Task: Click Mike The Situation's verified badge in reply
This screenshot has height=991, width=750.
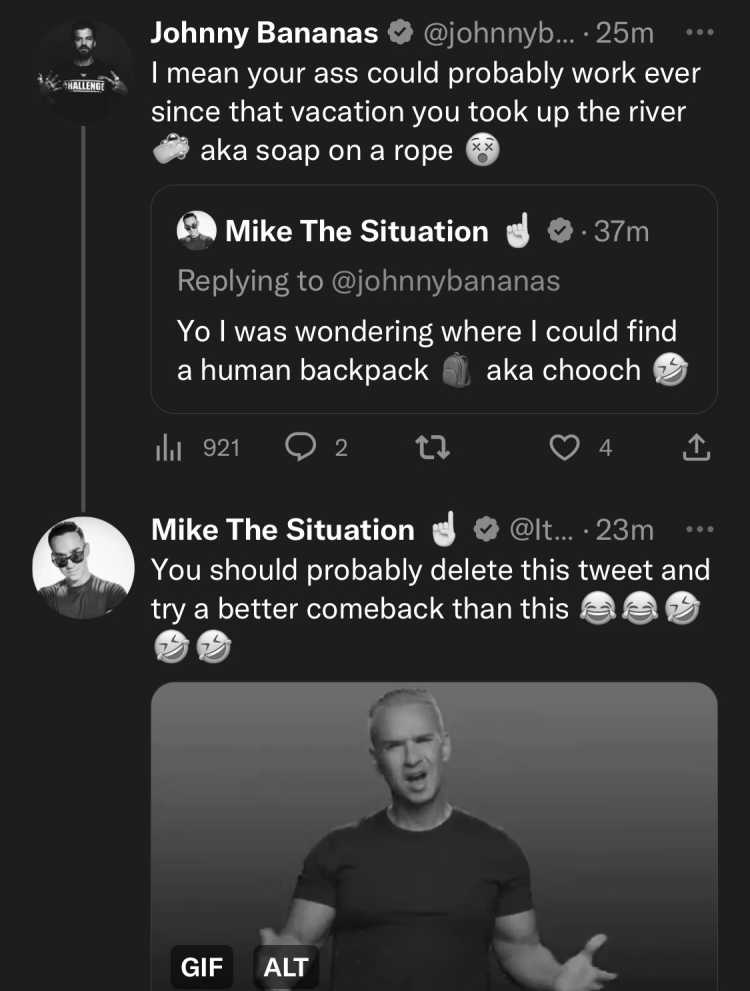Action: [x=487, y=530]
